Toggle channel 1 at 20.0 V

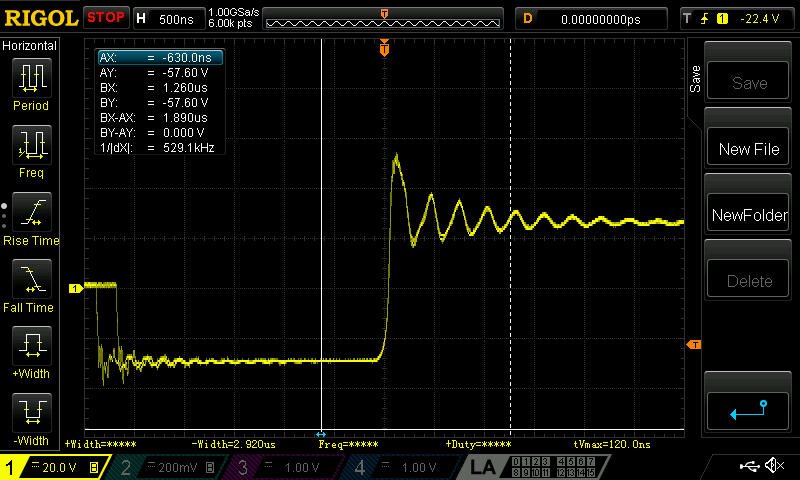54,467
